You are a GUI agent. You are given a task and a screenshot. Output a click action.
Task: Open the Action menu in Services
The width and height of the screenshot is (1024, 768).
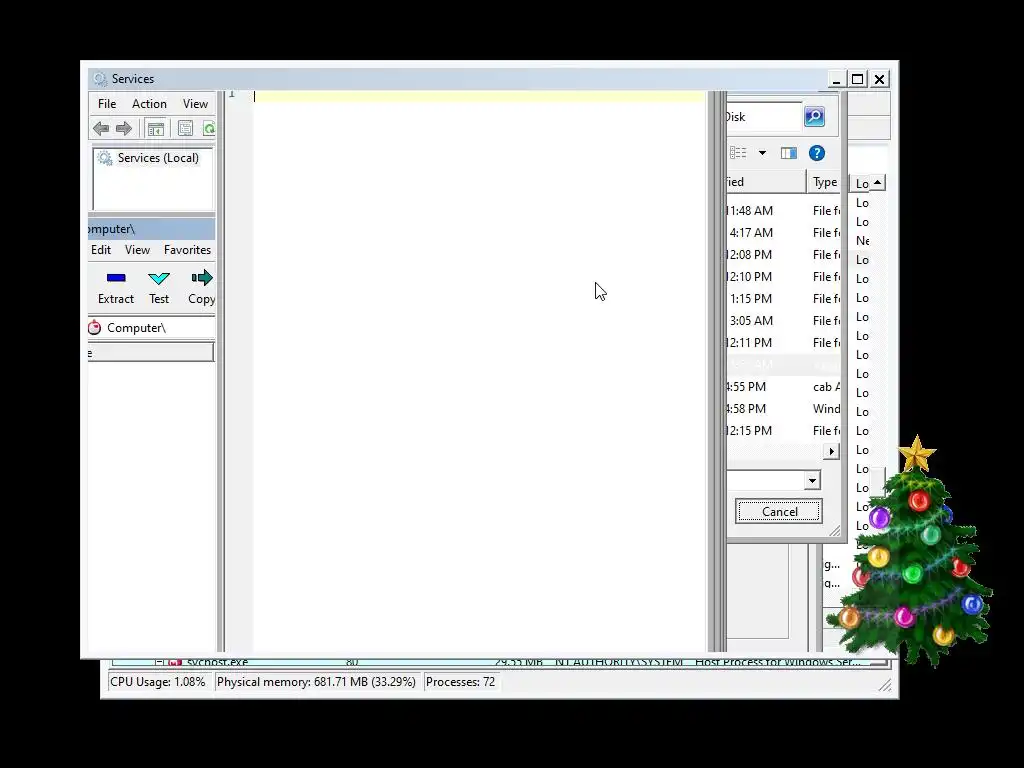(149, 104)
